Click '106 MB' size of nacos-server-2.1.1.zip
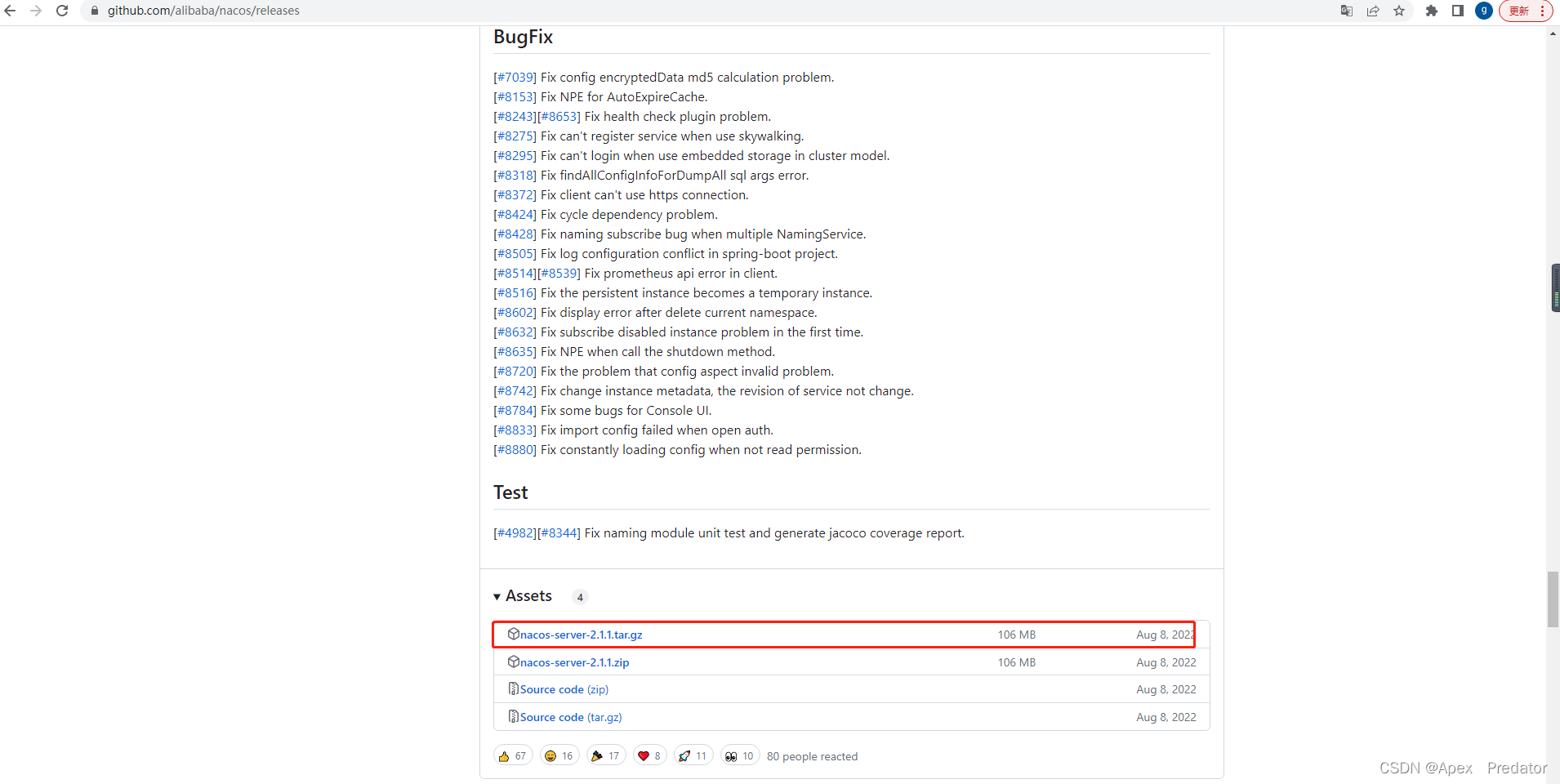The height and width of the screenshot is (784, 1560). pyautogui.click(x=1016, y=662)
